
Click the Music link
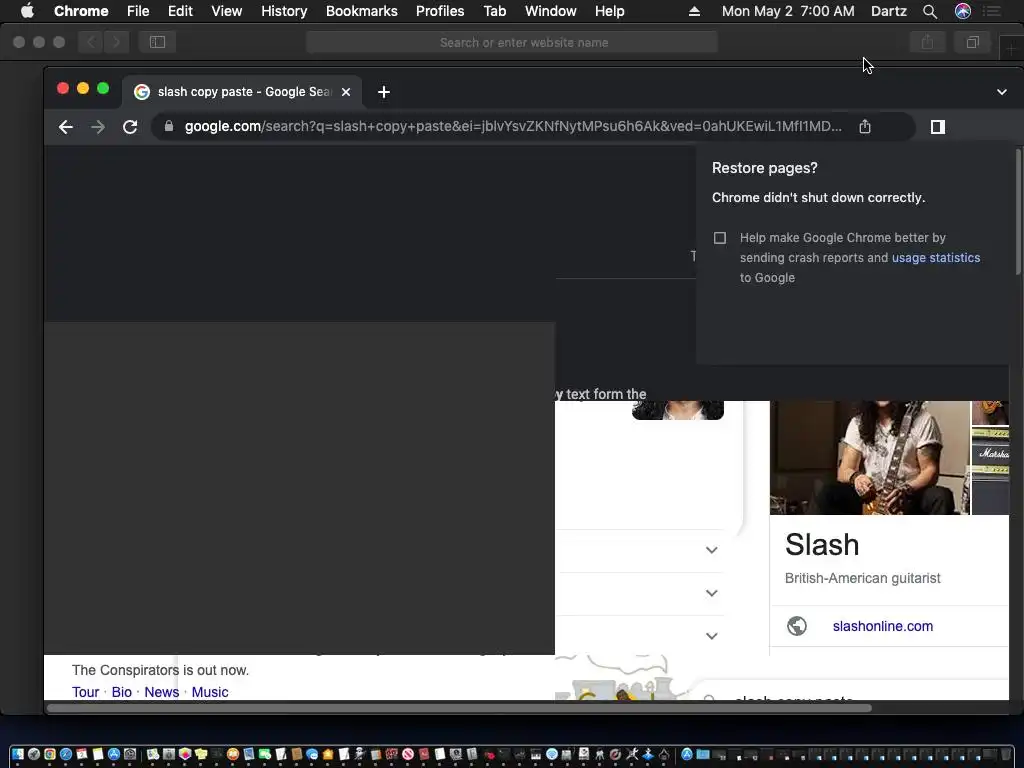coord(210,692)
